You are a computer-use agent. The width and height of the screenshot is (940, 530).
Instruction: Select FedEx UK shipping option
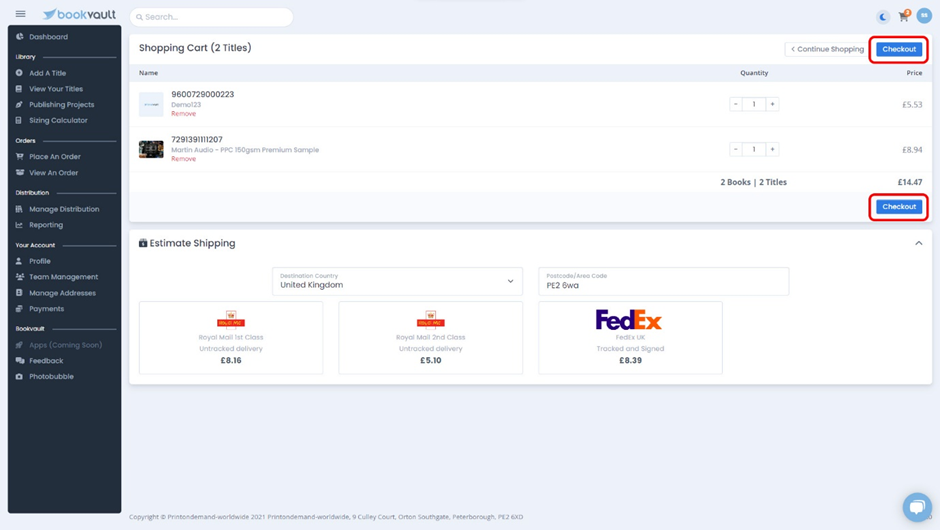(630, 338)
